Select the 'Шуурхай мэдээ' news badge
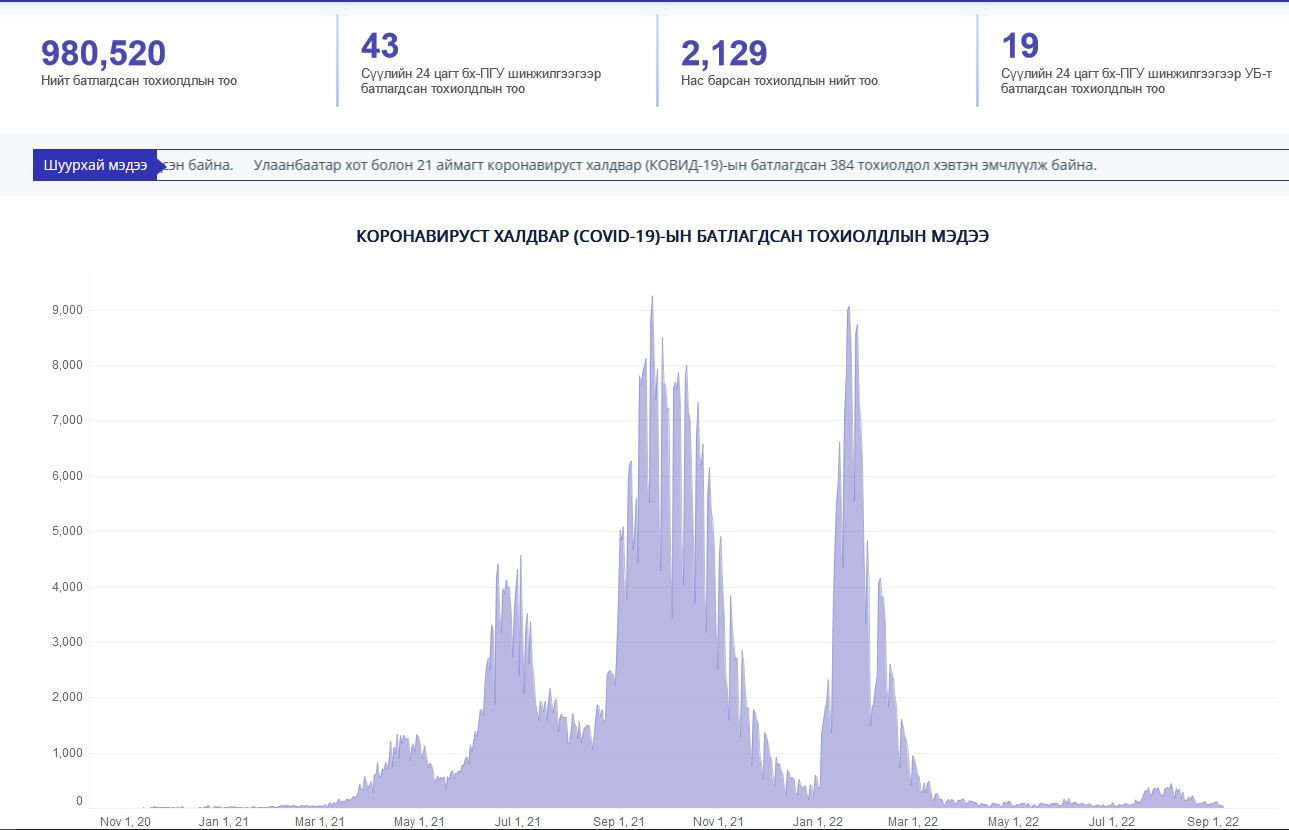1289x830 pixels. point(95,165)
